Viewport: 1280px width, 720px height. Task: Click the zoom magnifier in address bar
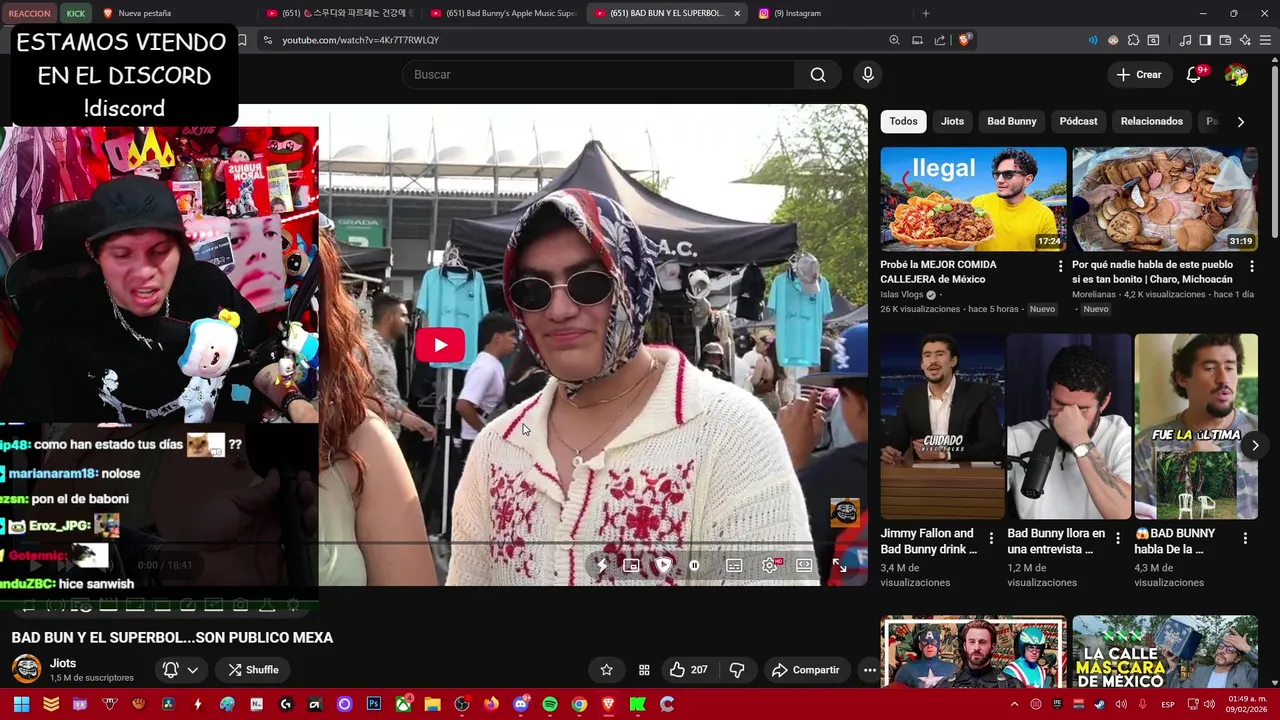[x=894, y=40]
